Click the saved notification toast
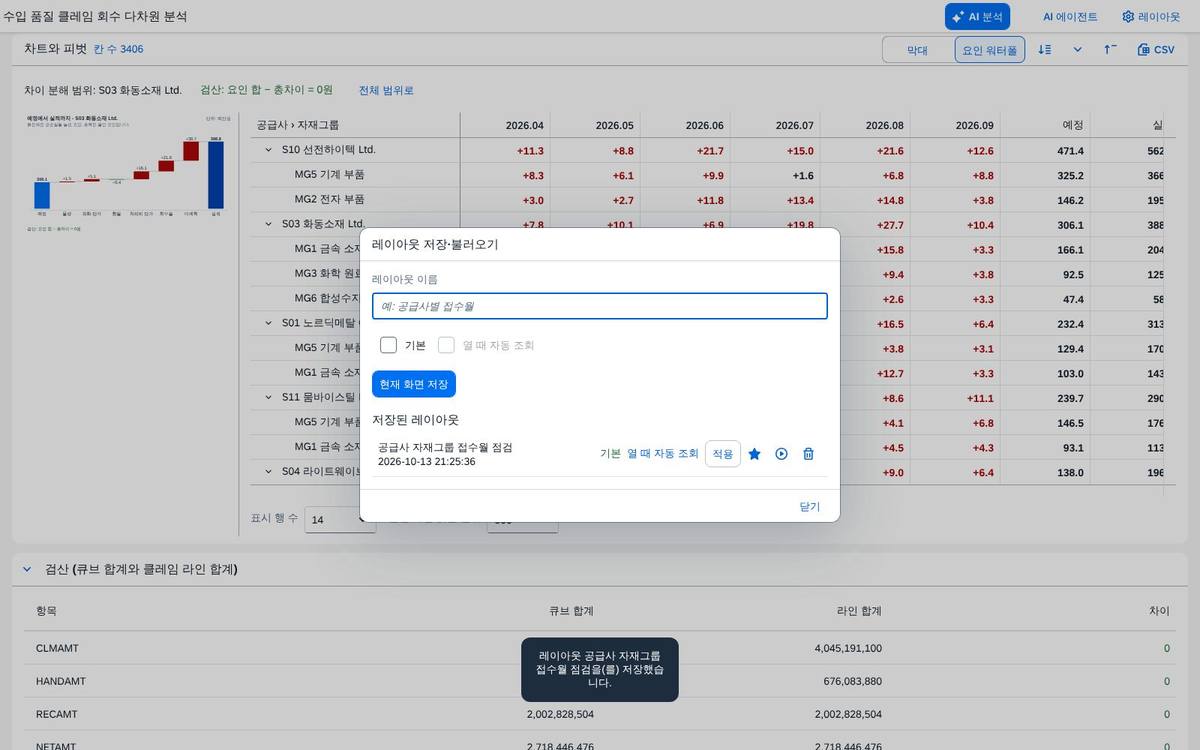Viewport: 1200px width, 750px height. (x=600, y=669)
